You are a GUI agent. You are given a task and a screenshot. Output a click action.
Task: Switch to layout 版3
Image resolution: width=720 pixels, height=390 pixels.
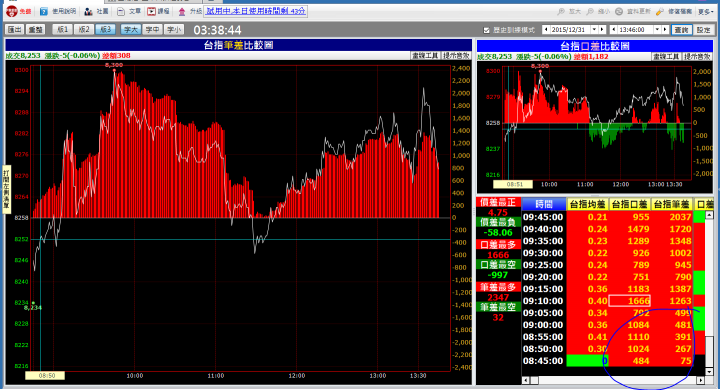pos(105,29)
